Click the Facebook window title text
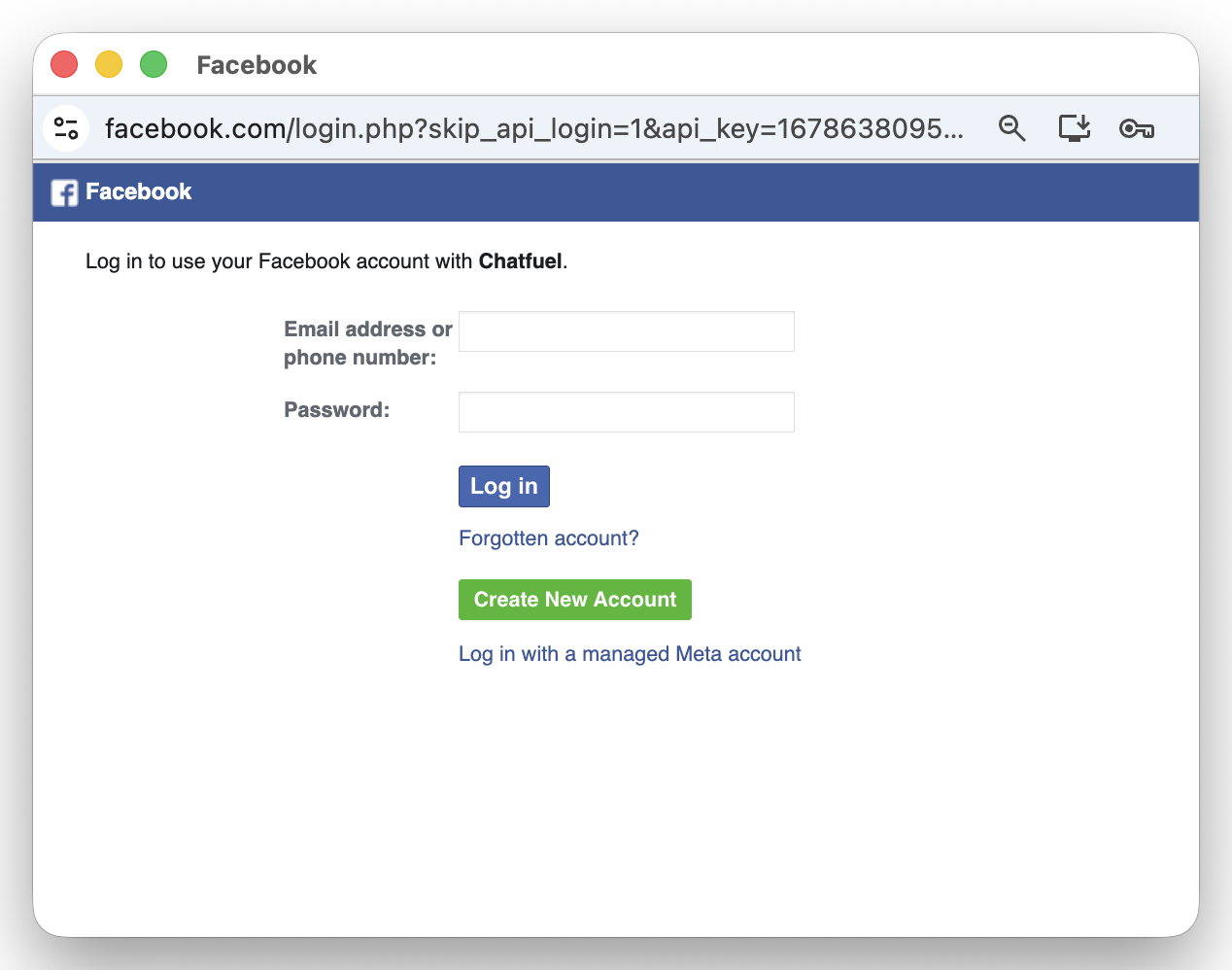Image resolution: width=1232 pixels, height=970 pixels. (x=257, y=65)
